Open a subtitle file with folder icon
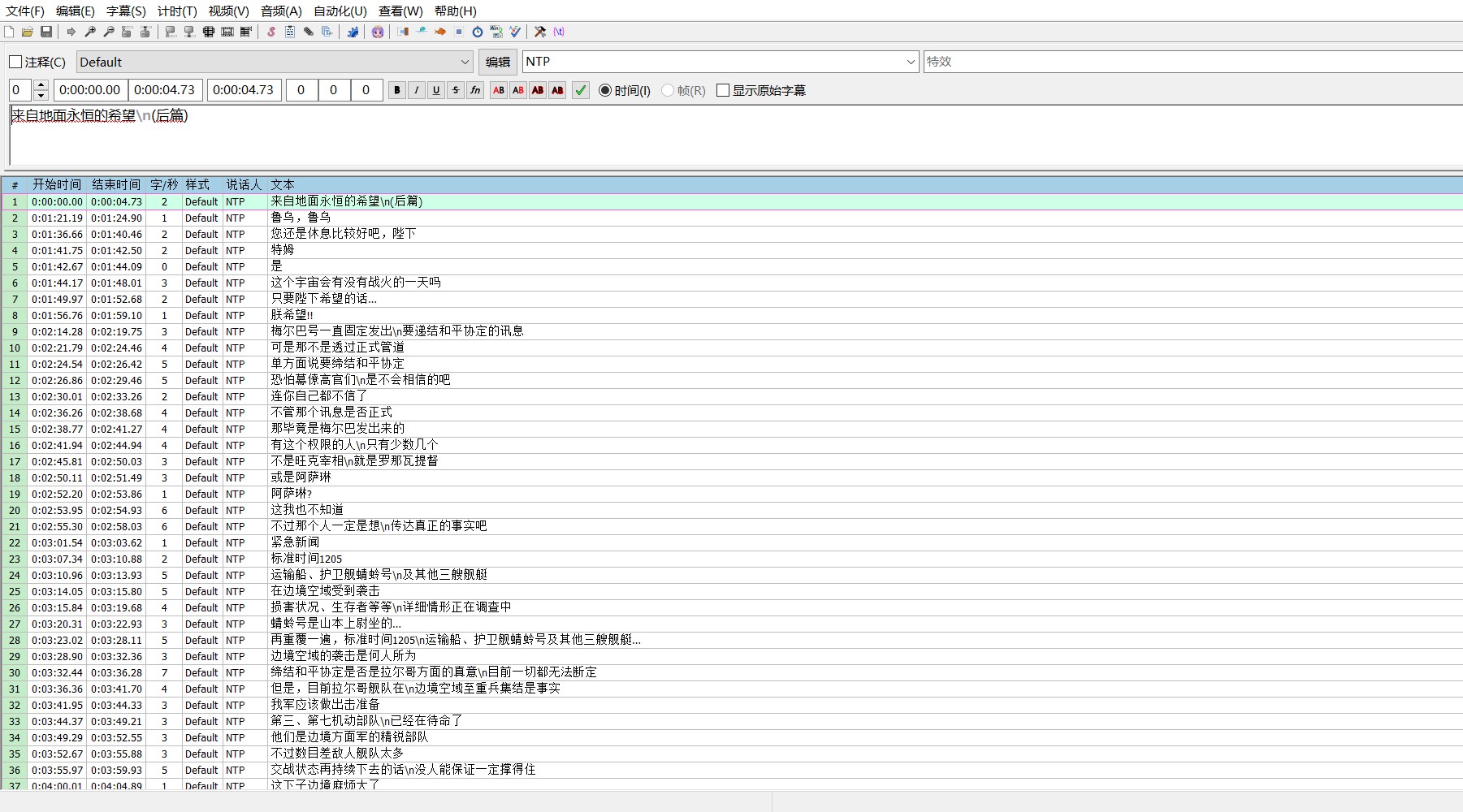The height and width of the screenshot is (812, 1463). pyautogui.click(x=28, y=32)
